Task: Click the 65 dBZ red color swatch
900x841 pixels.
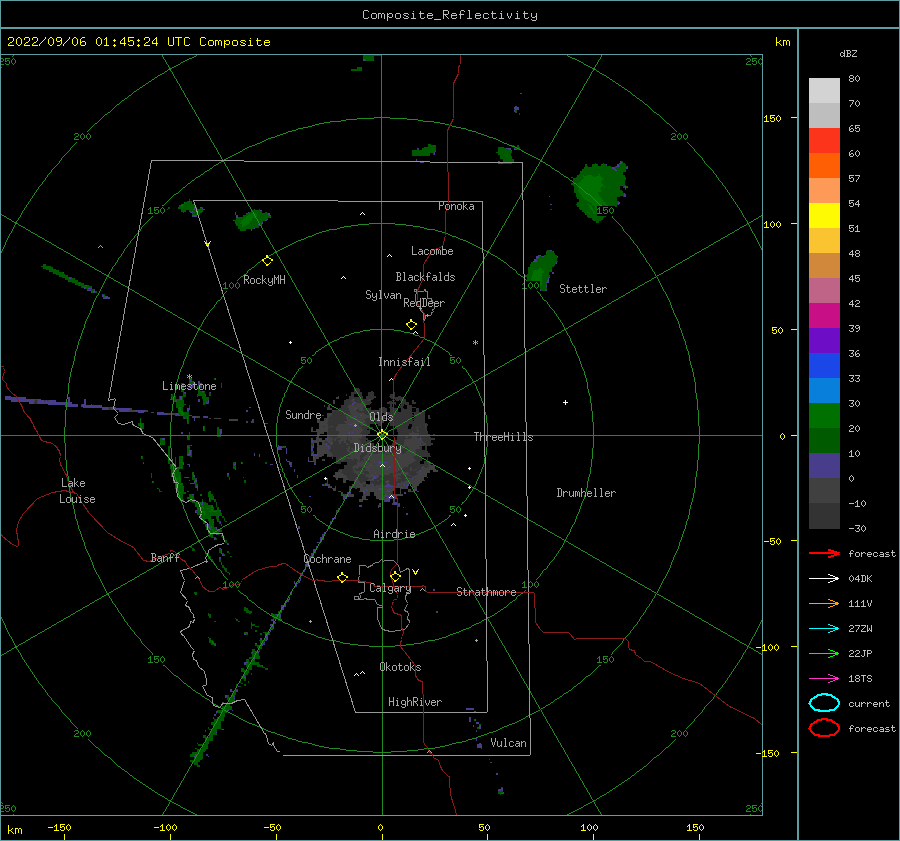Action: click(x=824, y=140)
